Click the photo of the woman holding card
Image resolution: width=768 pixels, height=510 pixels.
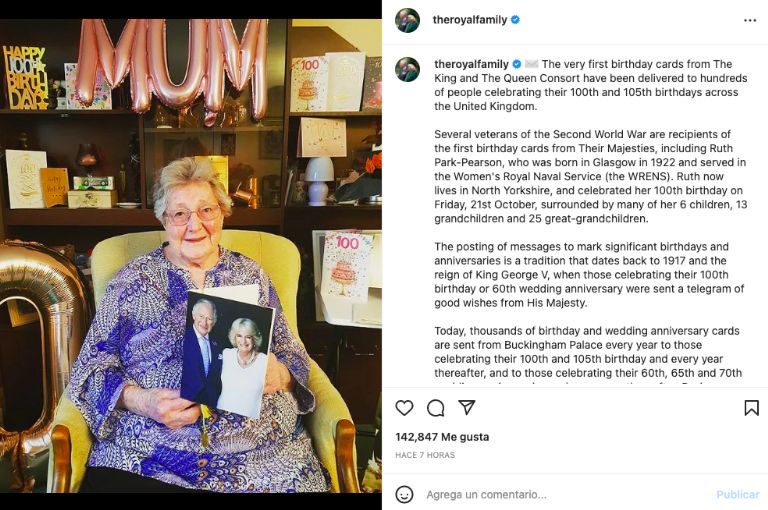click(190, 255)
